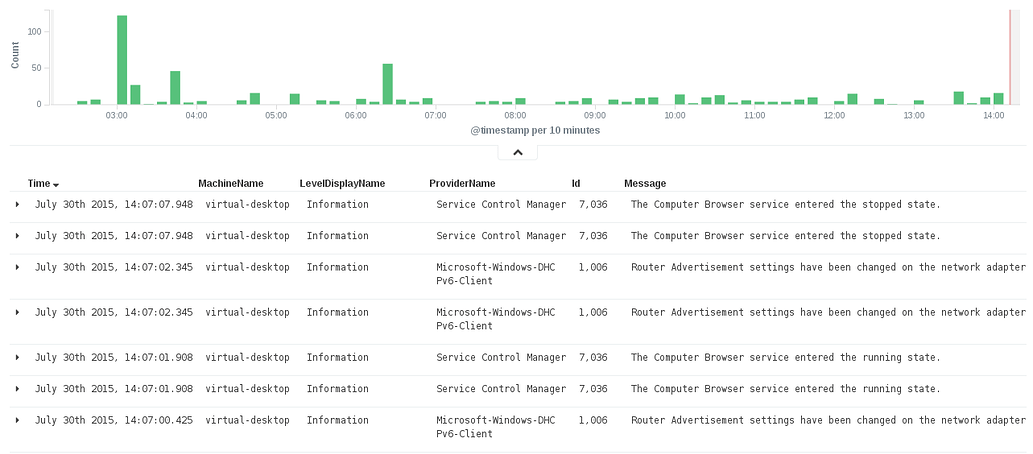The image size is (1033, 454).
Task: Collapse the histogram with the chevron button
Action: [517, 152]
